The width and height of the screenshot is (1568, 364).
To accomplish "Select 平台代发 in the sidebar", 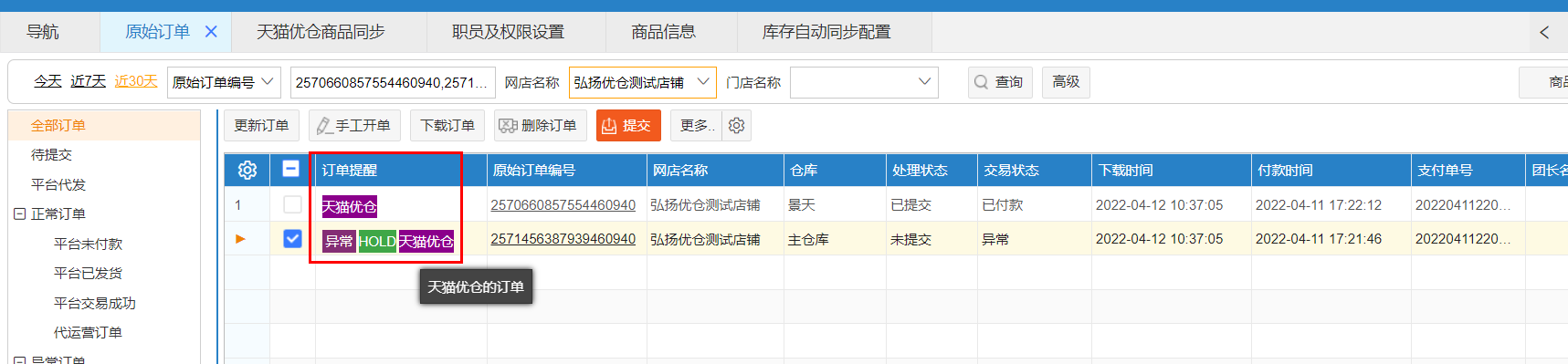I will click(58, 184).
